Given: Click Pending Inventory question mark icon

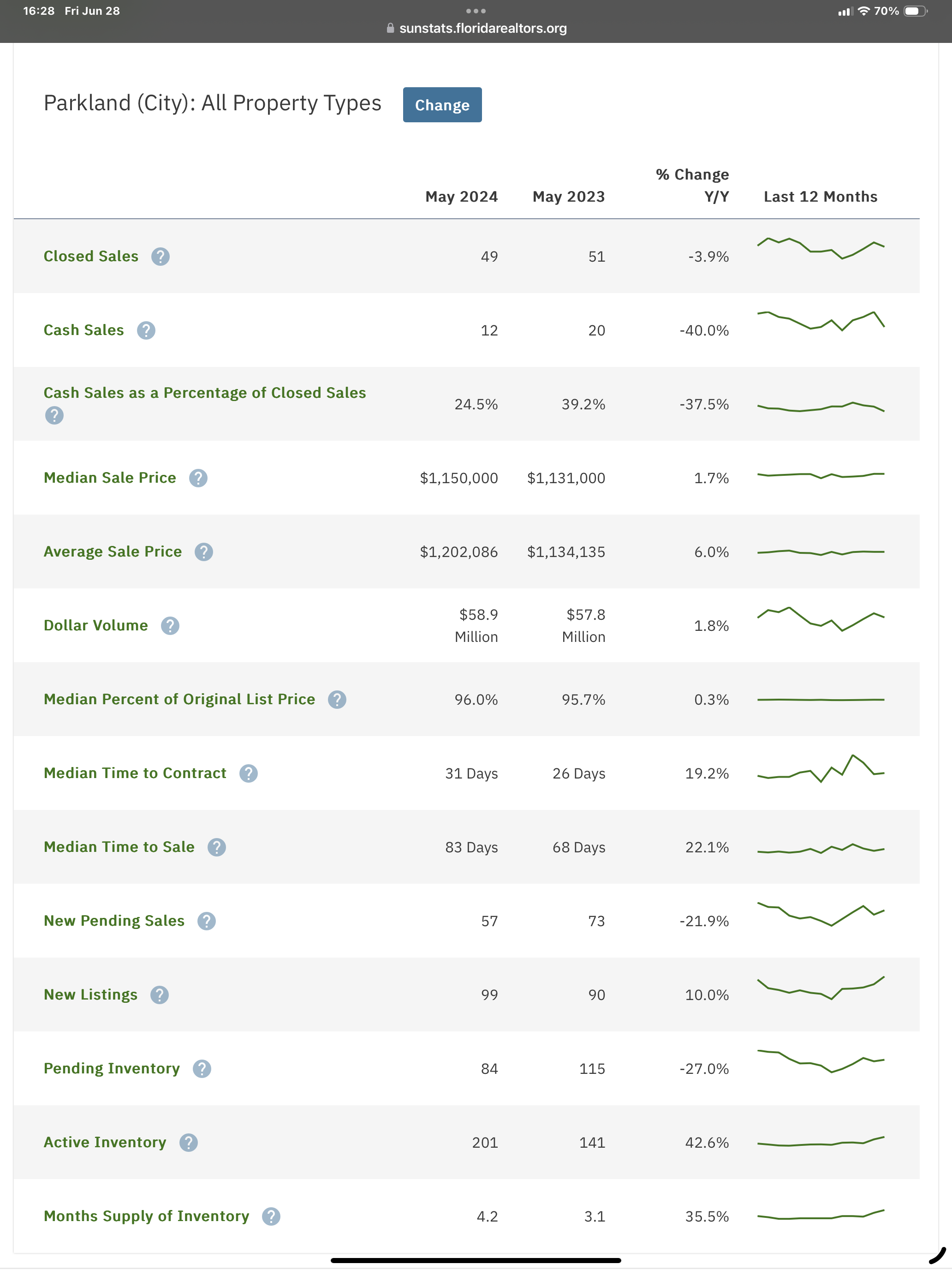Looking at the screenshot, I should (202, 1068).
